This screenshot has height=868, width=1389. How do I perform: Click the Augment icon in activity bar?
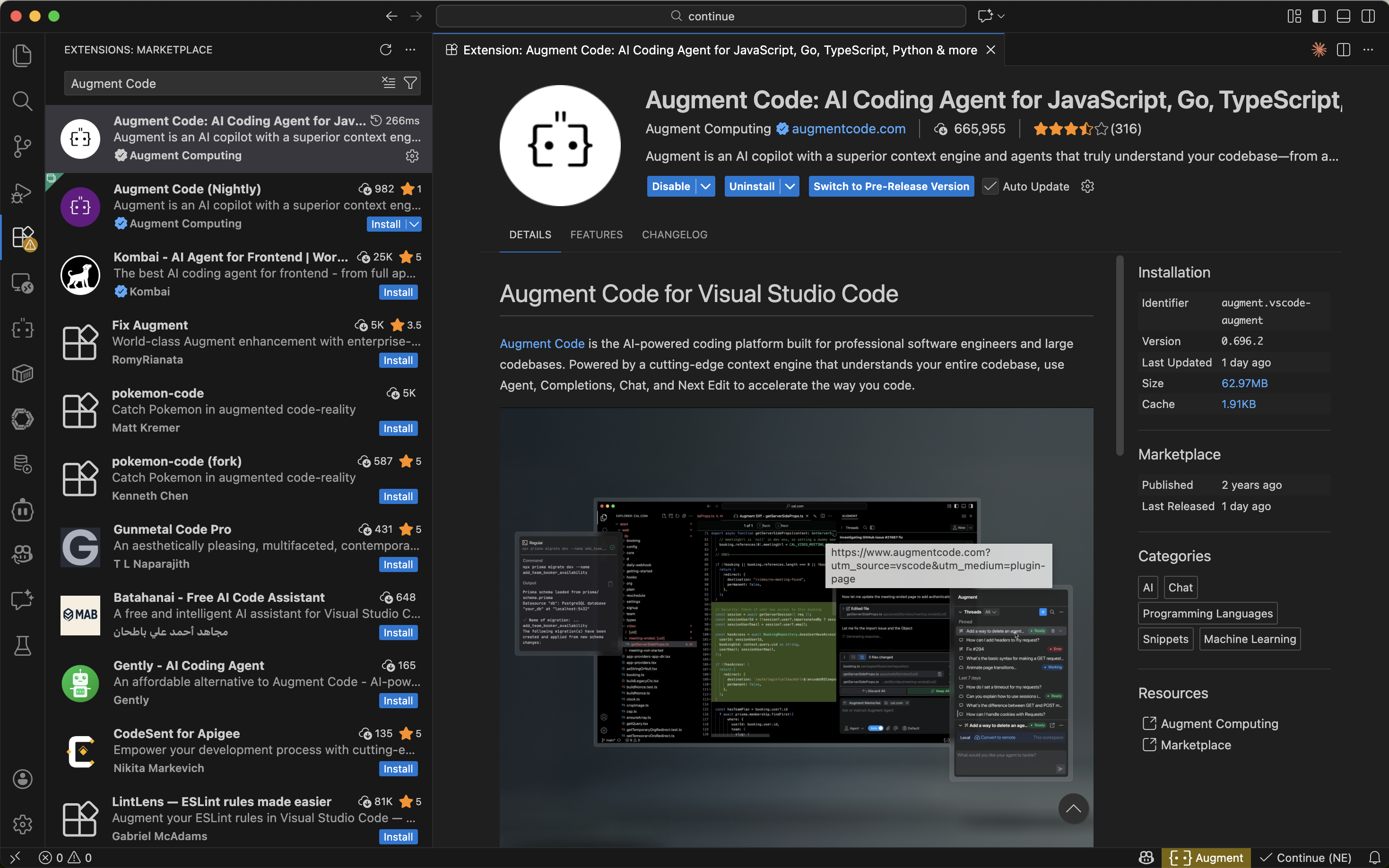(22, 329)
